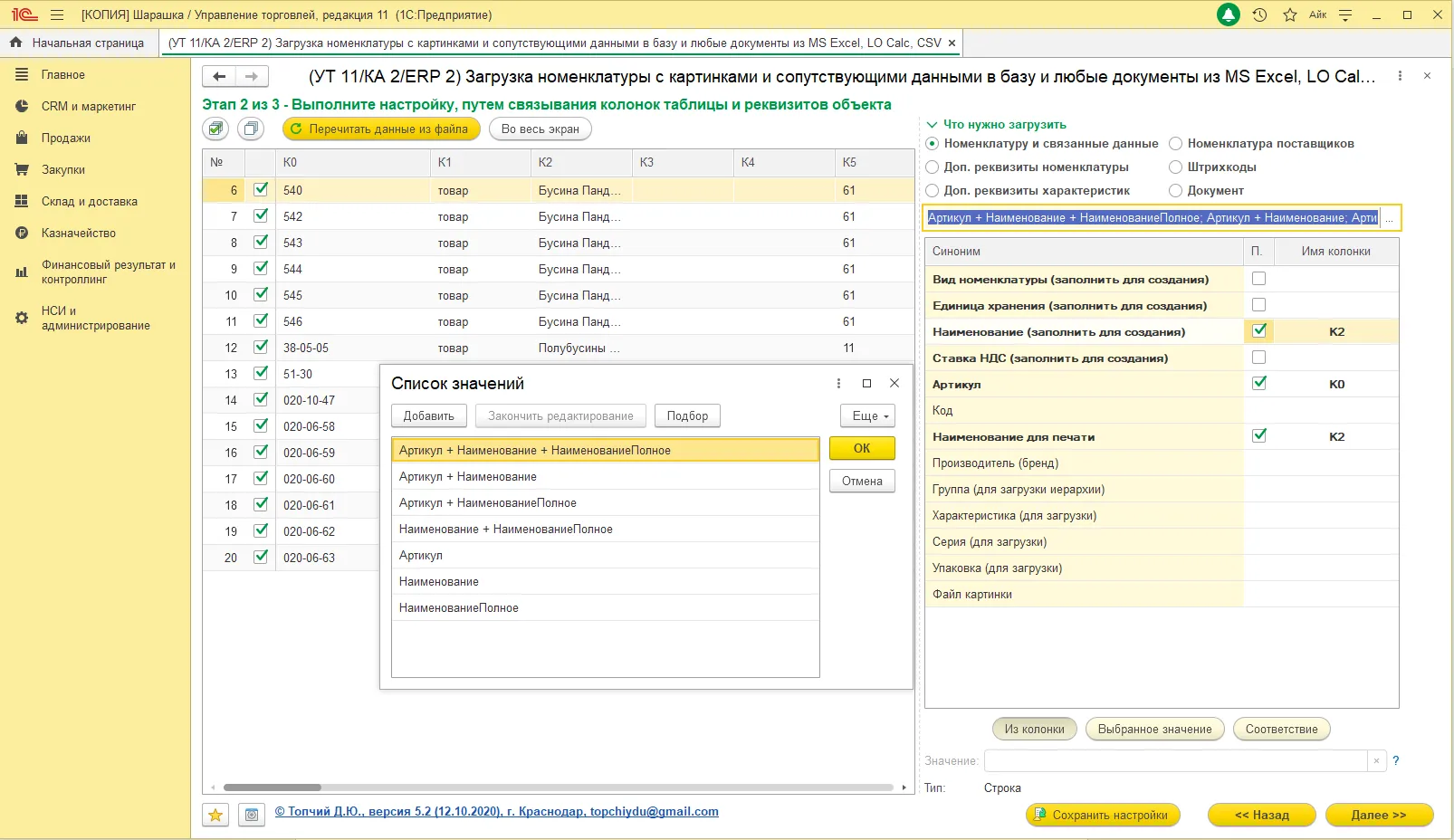Viewport: 1454px width, 840px height.
Task: Open the history clock icon
Action: tap(1259, 15)
